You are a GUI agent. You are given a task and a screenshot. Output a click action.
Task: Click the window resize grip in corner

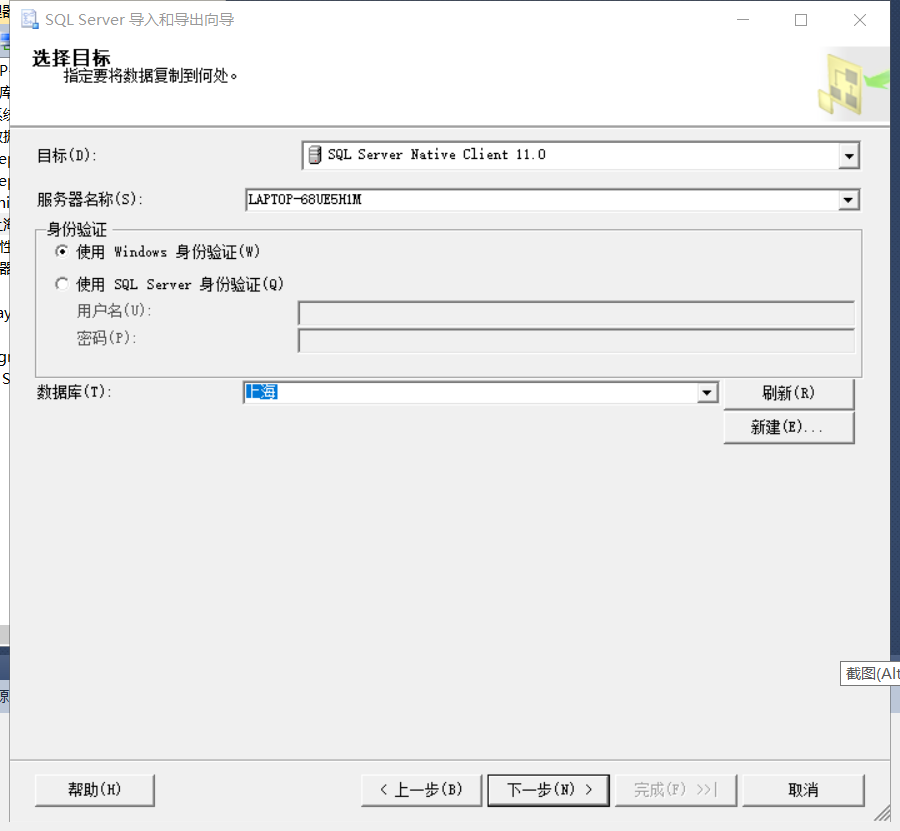(x=882, y=813)
